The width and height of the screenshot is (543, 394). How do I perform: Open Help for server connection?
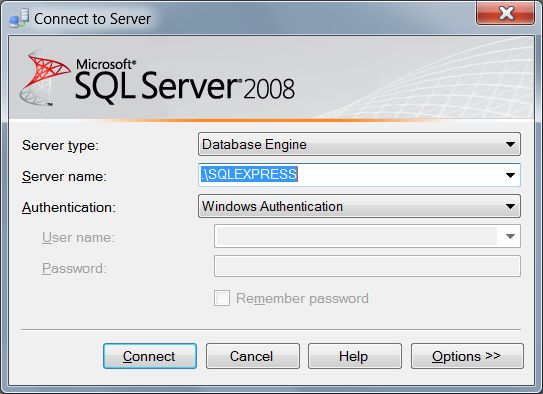[355, 356]
